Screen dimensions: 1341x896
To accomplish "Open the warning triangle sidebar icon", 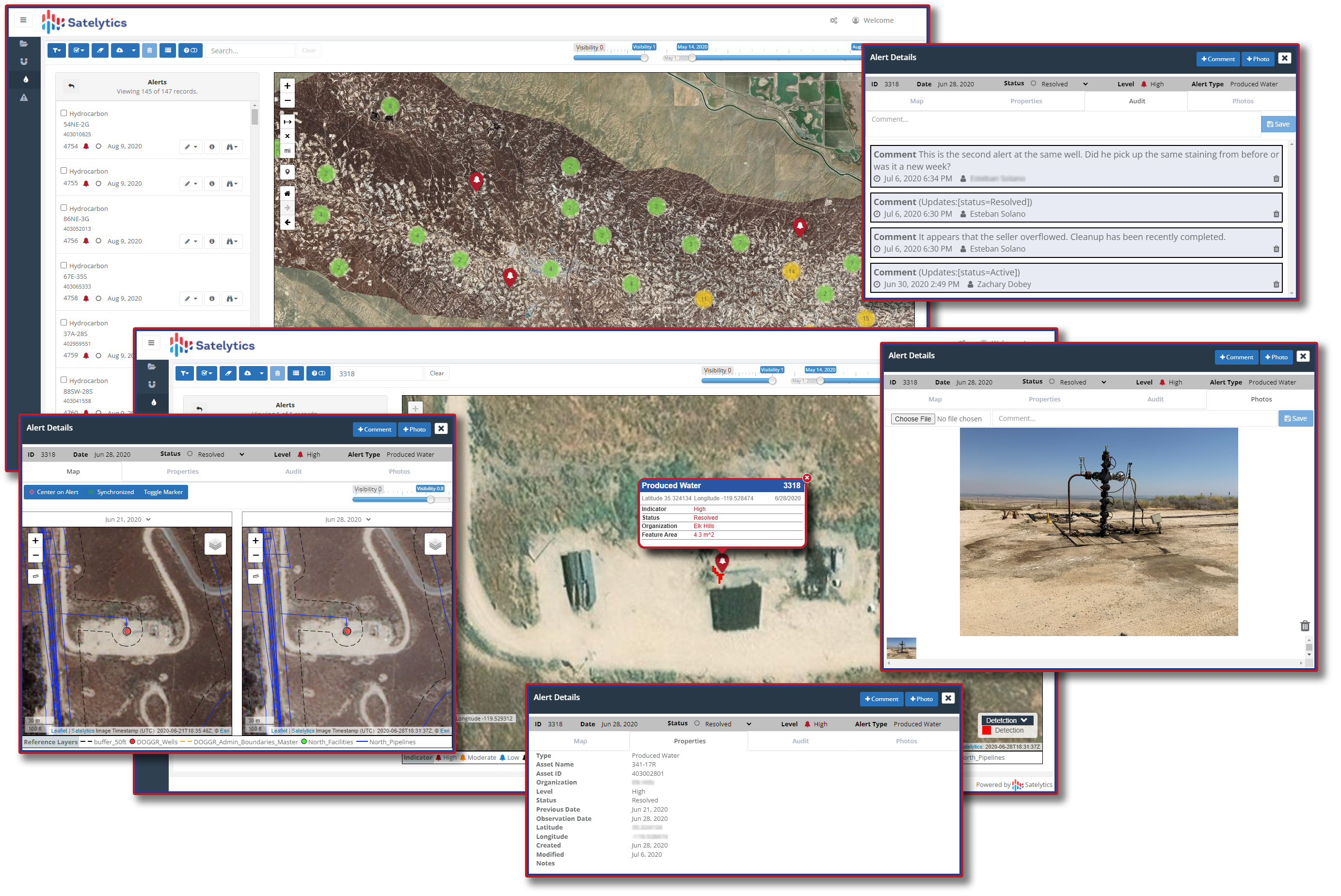I will click(23, 98).
